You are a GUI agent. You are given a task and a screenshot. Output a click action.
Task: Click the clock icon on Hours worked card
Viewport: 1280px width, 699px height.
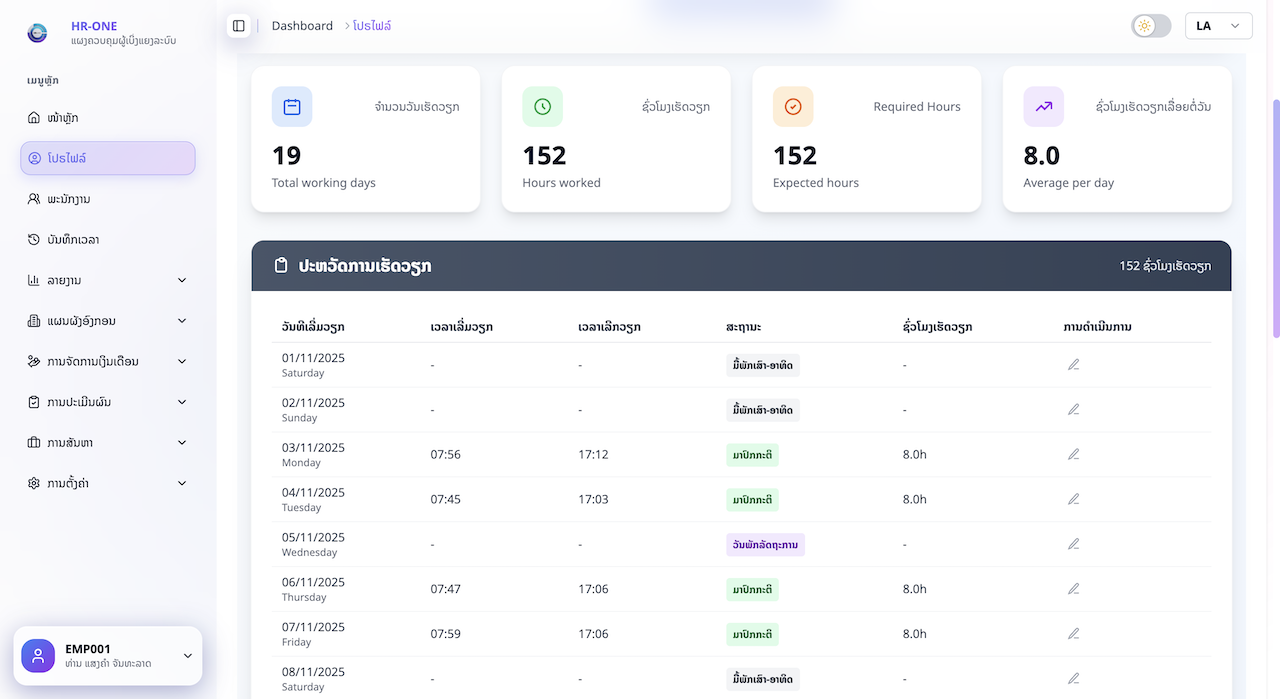[542, 107]
